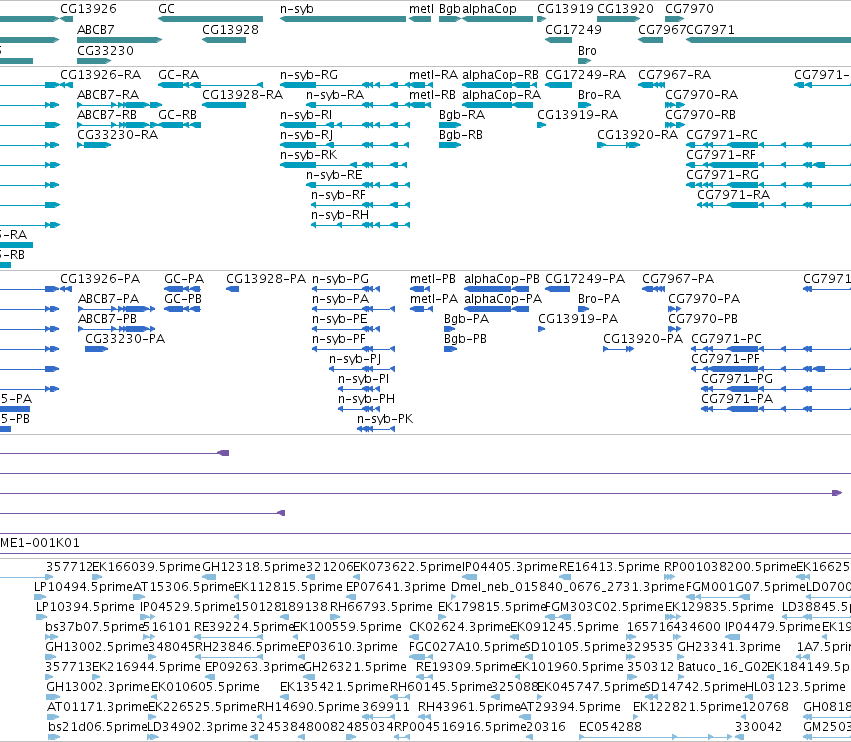This screenshot has width=851, height=742.
Task: Select the CG13928-RA transcript label
Action: click(x=243, y=94)
